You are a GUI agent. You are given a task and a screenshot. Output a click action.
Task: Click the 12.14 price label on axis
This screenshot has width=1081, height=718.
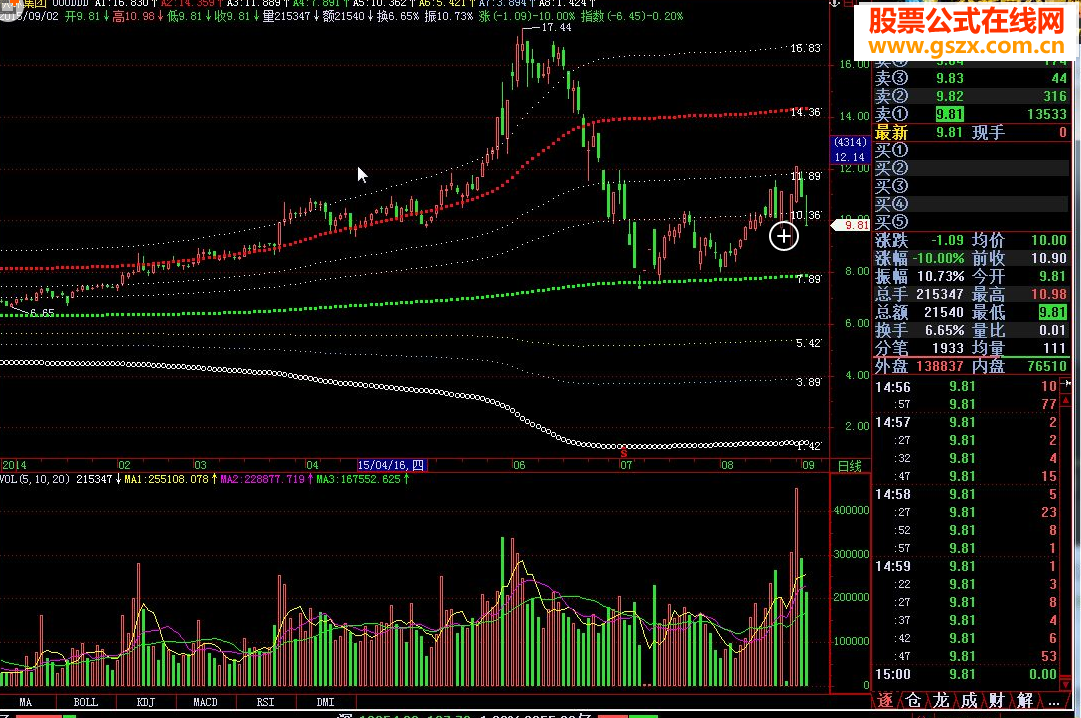pos(849,157)
